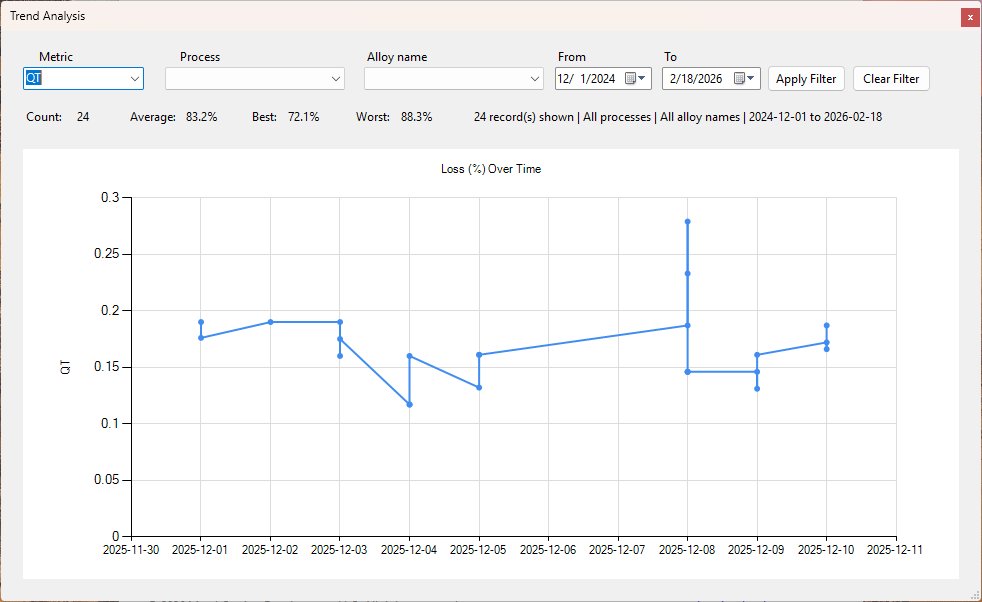Select the QT text in Metric field
Viewport: 982px width, 602px height.
click(x=34, y=79)
